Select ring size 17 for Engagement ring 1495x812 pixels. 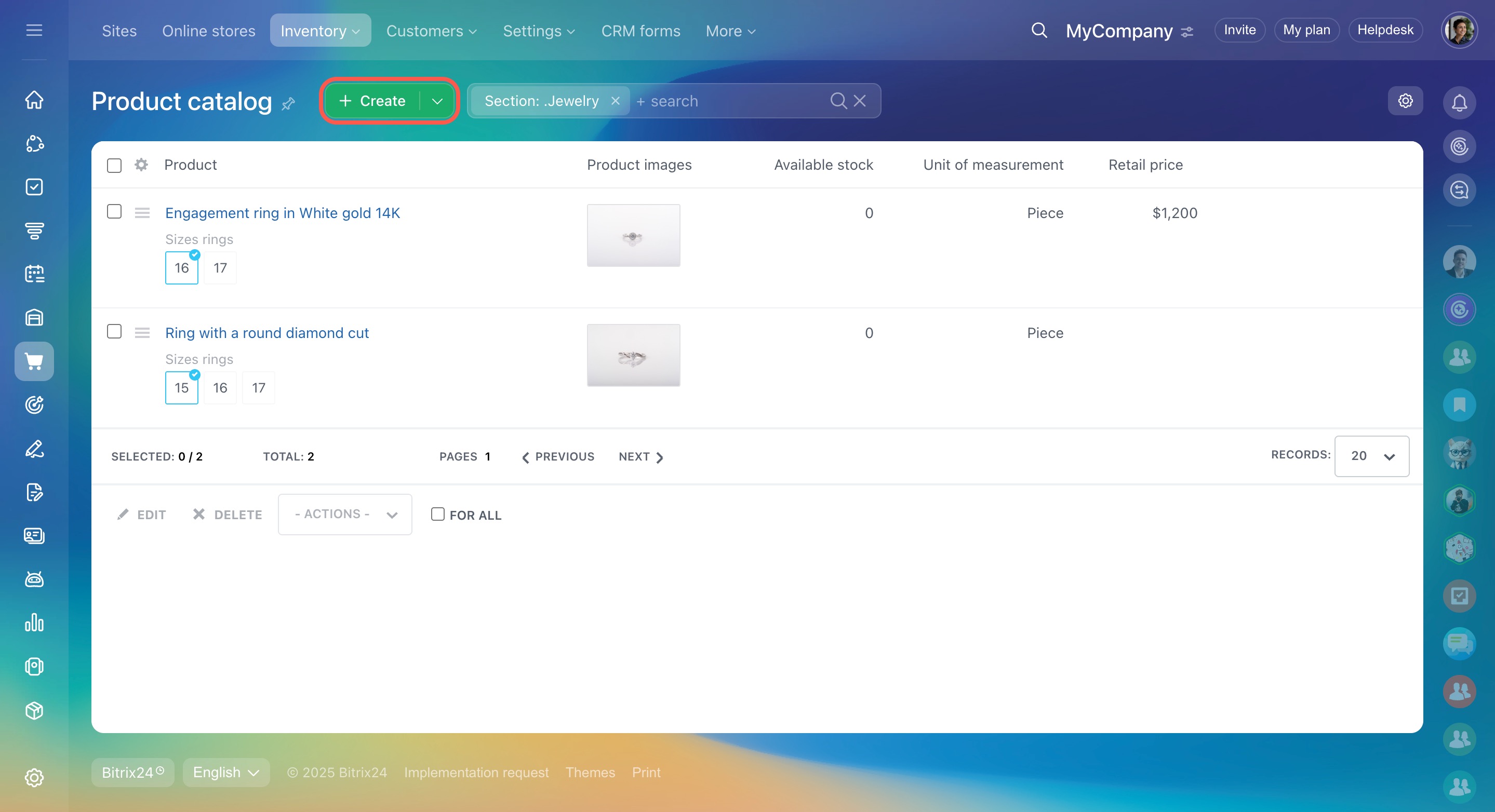pyautogui.click(x=220, y=268)
